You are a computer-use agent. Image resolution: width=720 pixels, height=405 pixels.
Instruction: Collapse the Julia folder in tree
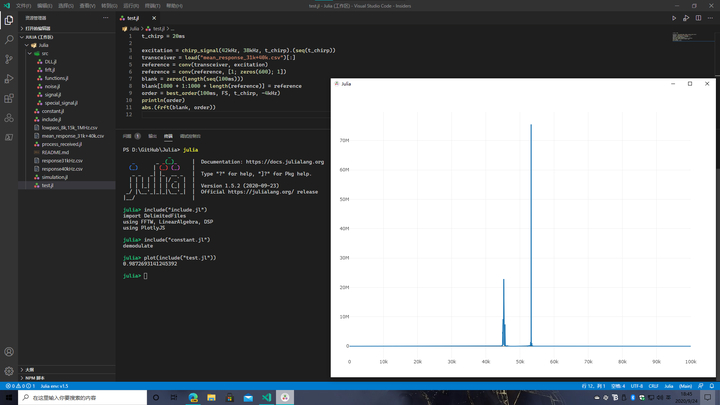click(x=43, y=45)
